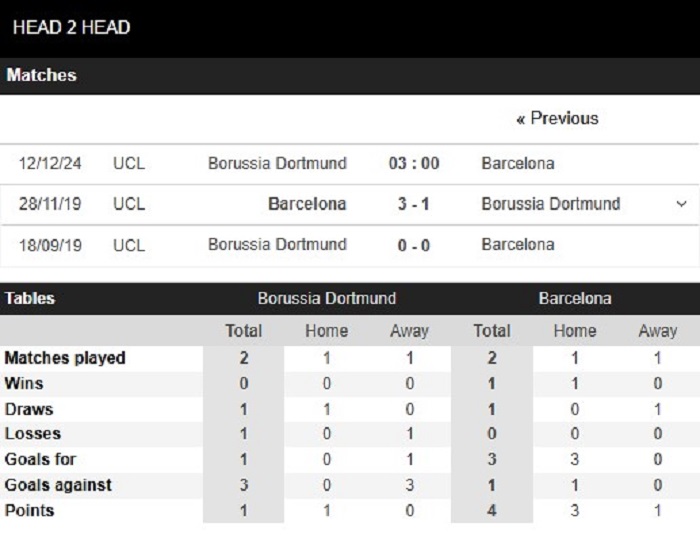Click Borussia Dortmund header in Tables
Image resolution: width=700 pixels, height=538 pixels.
tap(327, 298)
